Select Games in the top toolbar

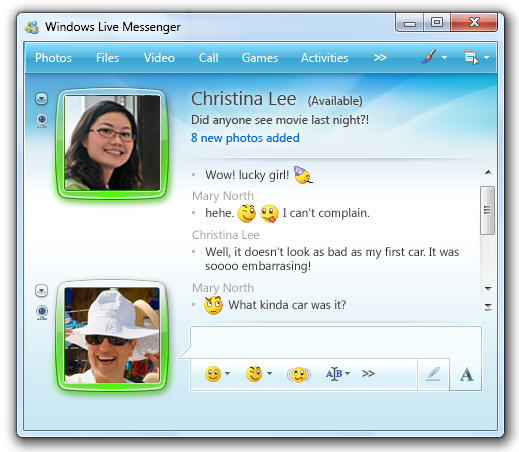tap(260, 58)
